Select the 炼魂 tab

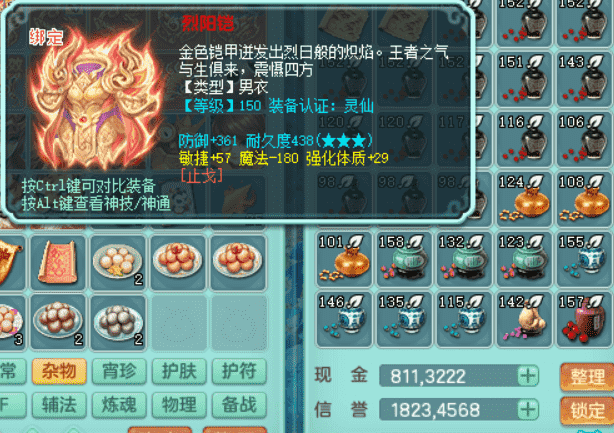(119, 405)
